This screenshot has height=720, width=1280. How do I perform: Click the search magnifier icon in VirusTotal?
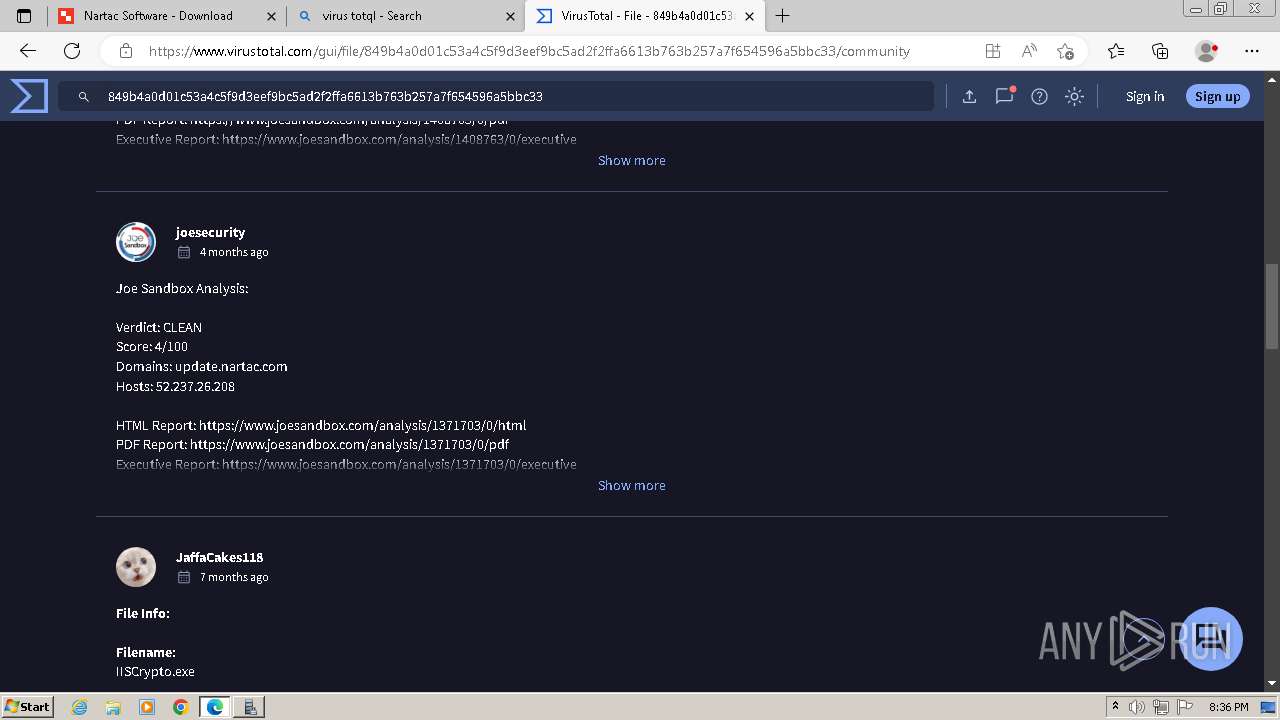coord(84,97)
